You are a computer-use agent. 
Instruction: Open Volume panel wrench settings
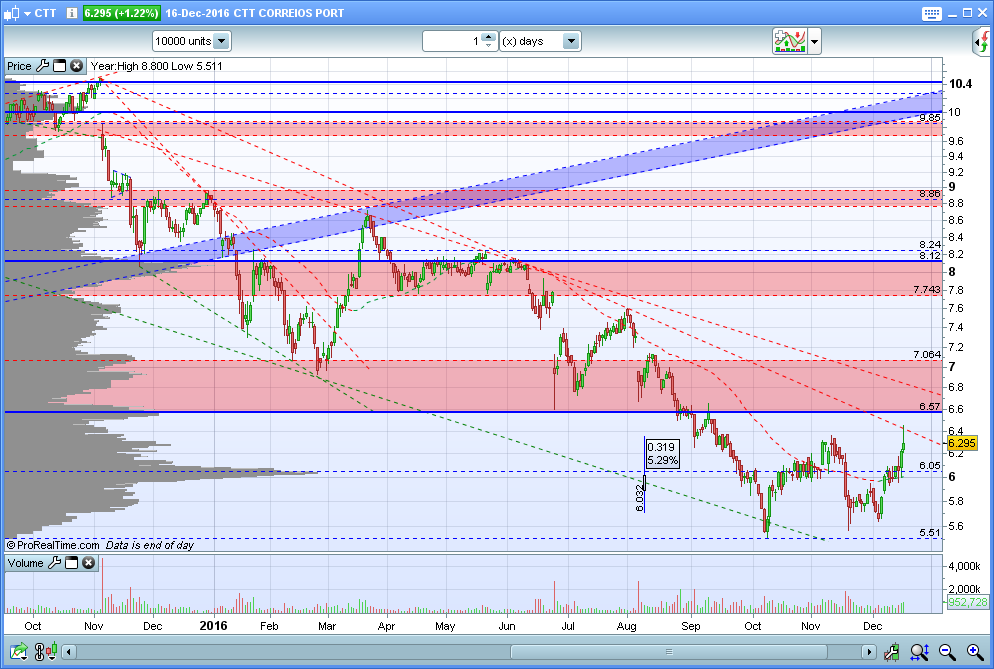point(55,563)
